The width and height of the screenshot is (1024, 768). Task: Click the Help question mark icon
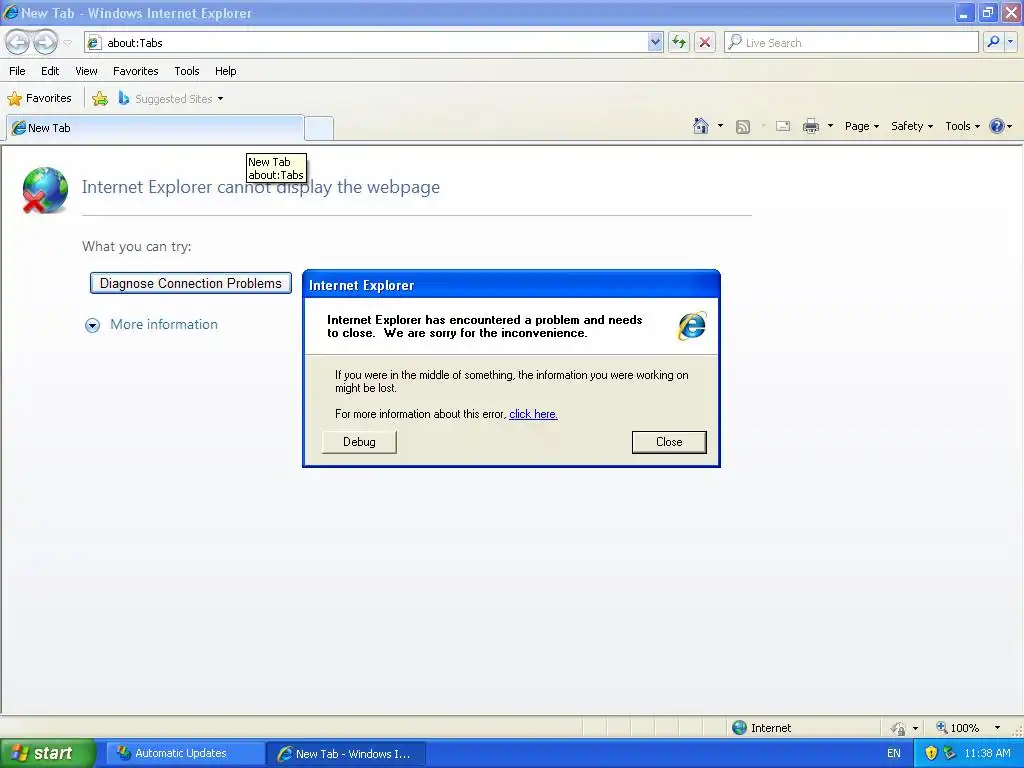tap(997, 126)
